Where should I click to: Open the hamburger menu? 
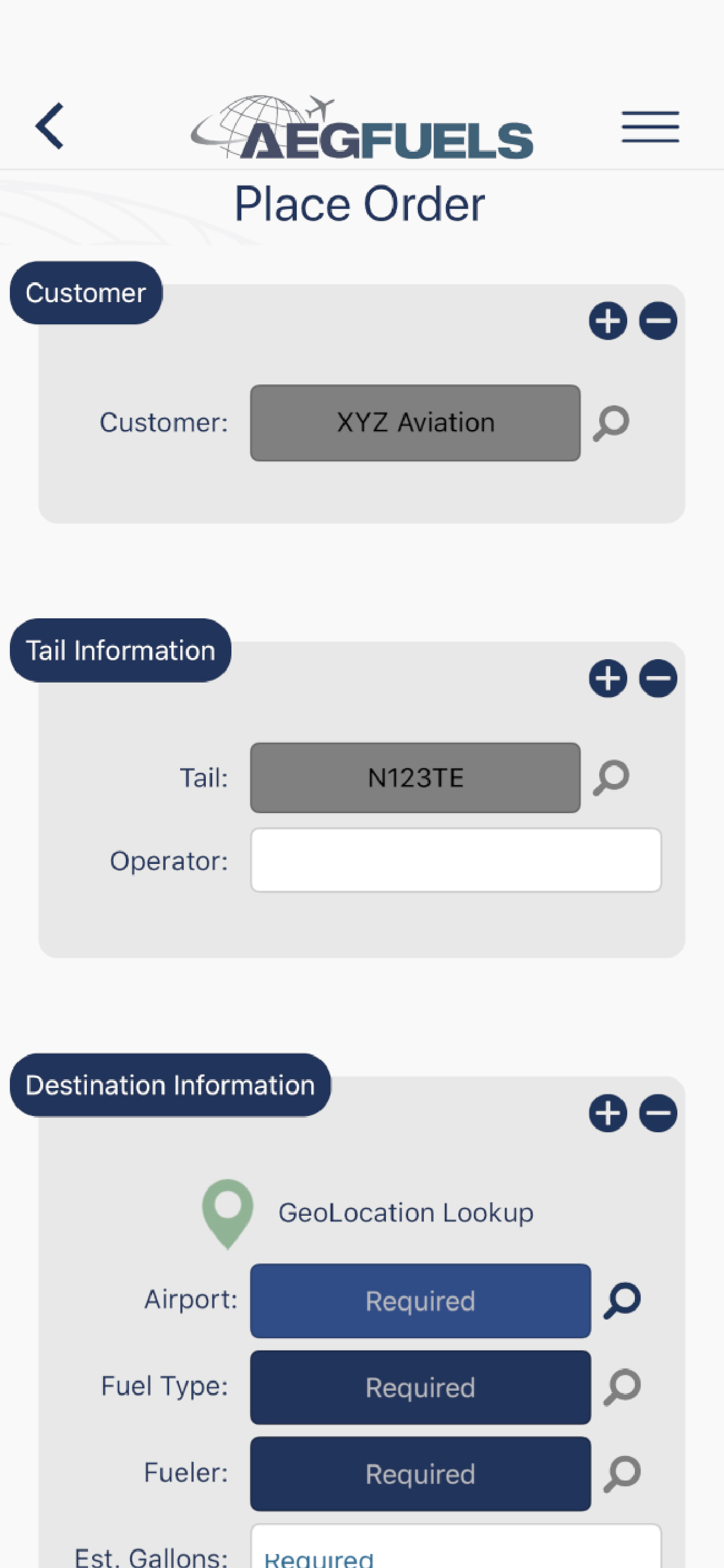(650, 127)
